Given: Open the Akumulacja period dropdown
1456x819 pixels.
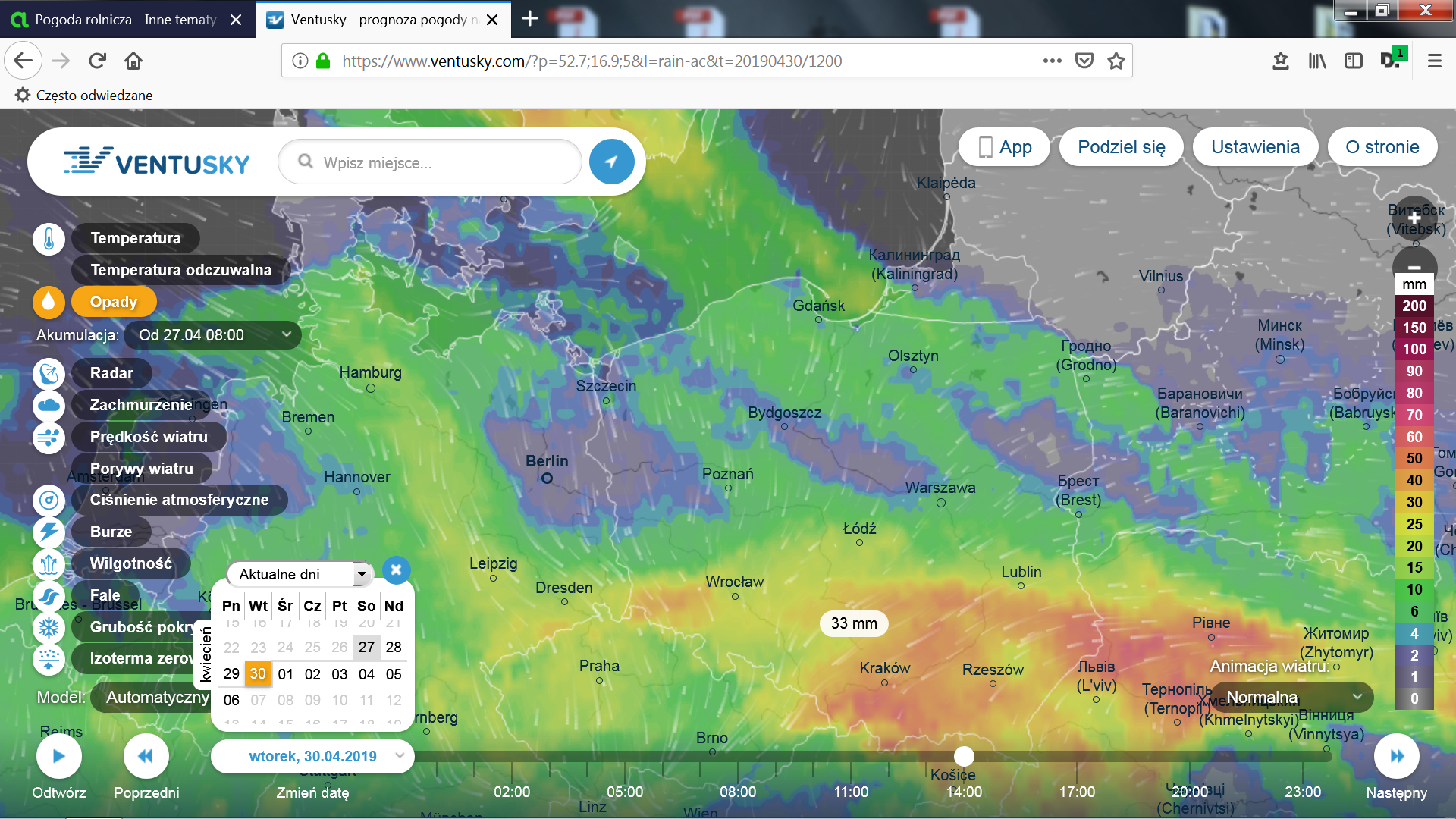Looking at the screenshot, I should (212, 335).
